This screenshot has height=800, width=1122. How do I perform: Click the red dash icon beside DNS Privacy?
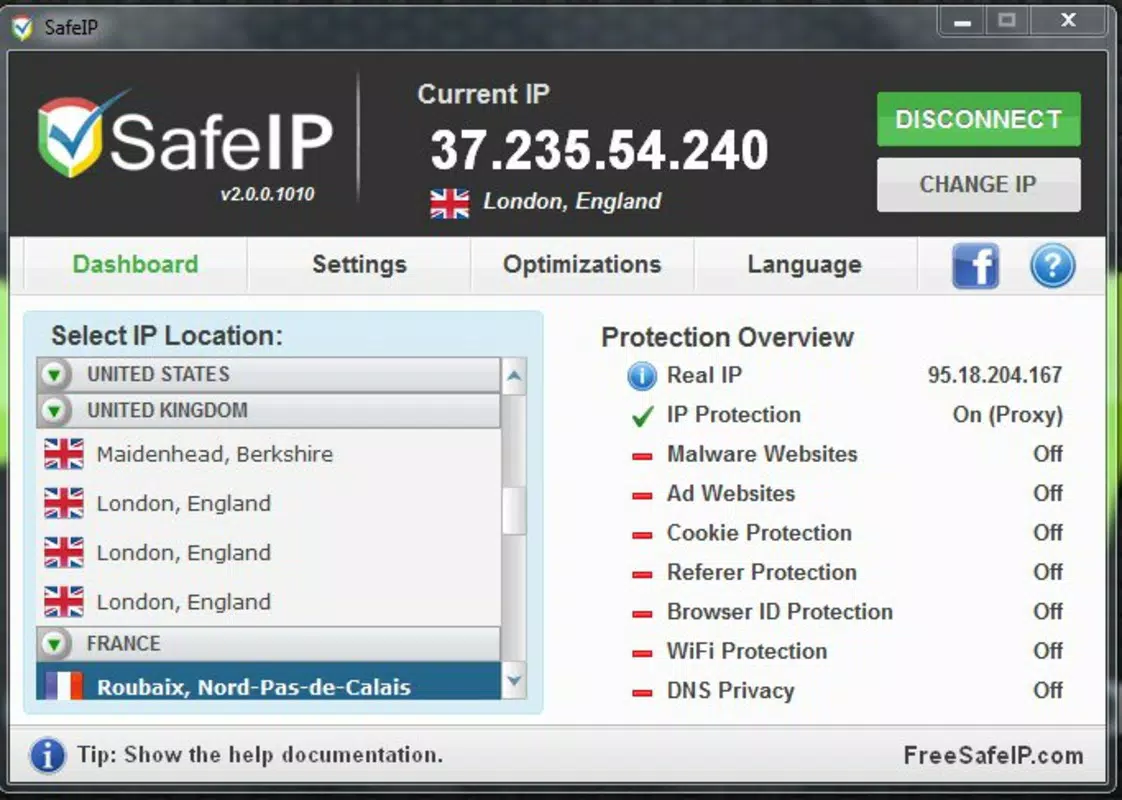coord(642,692)
